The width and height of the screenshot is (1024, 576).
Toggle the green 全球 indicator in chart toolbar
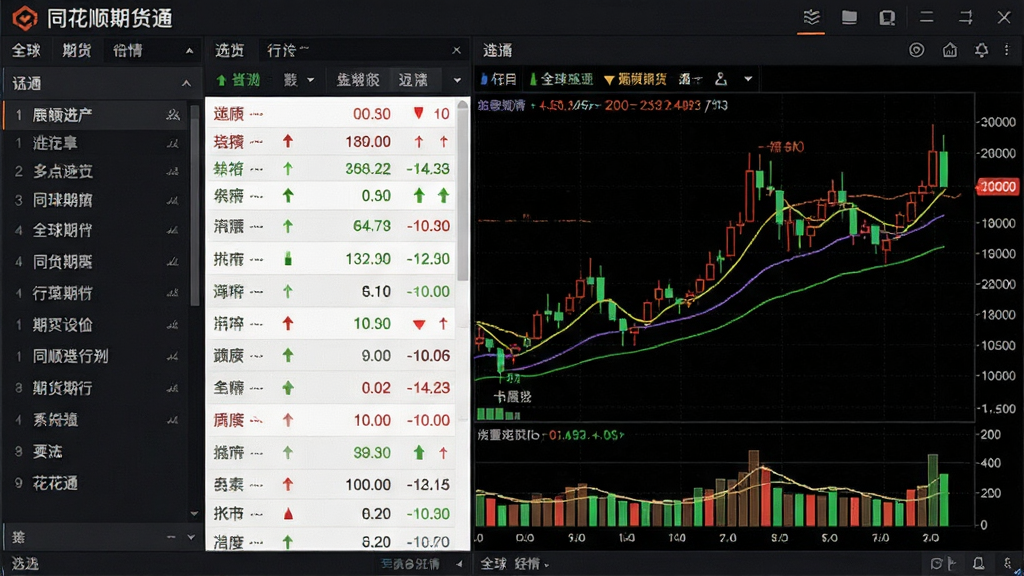pyautogui.click(x=561, y=79)
